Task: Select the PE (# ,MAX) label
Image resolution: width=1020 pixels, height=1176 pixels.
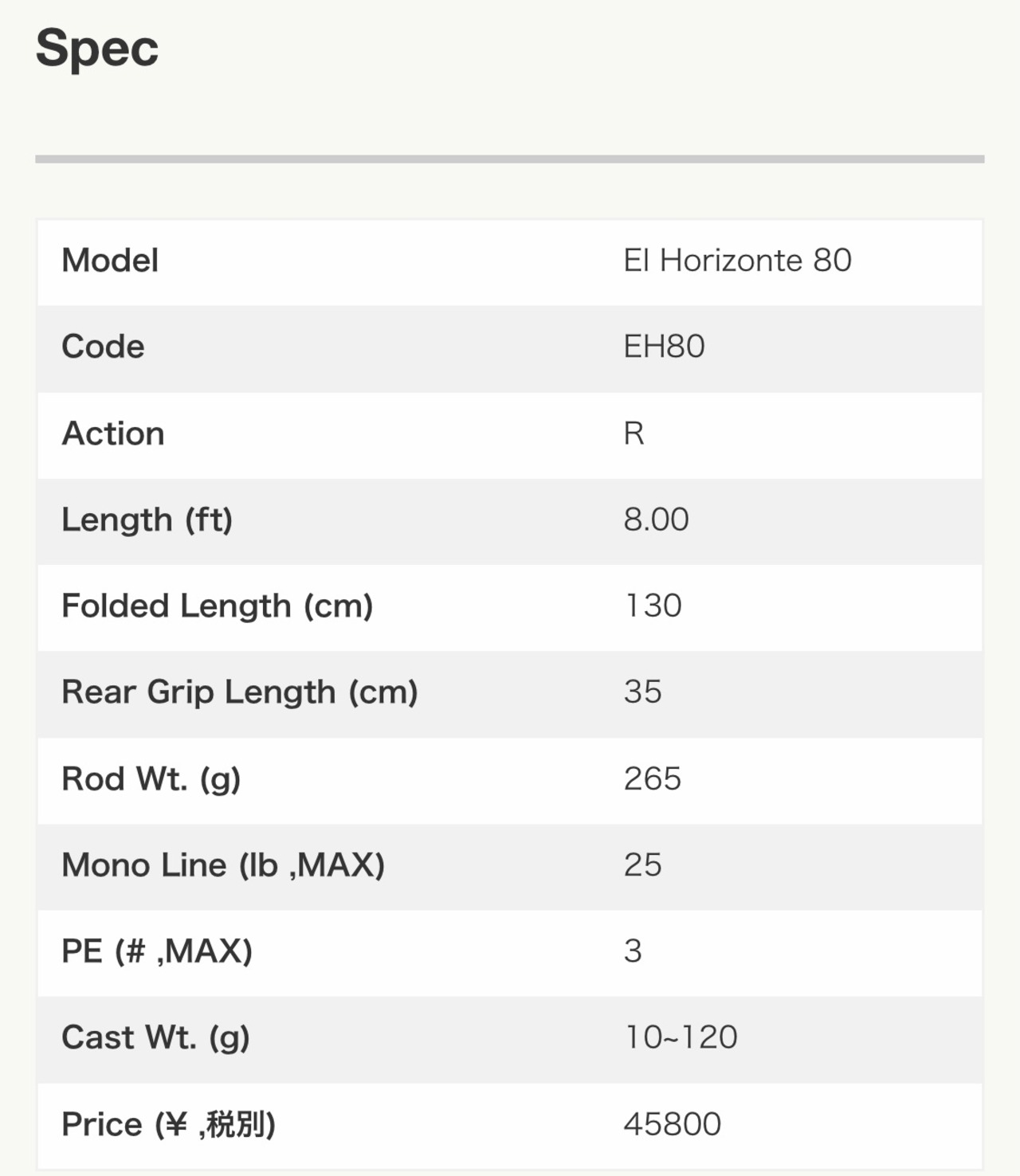Action: [x=157, y=951]
